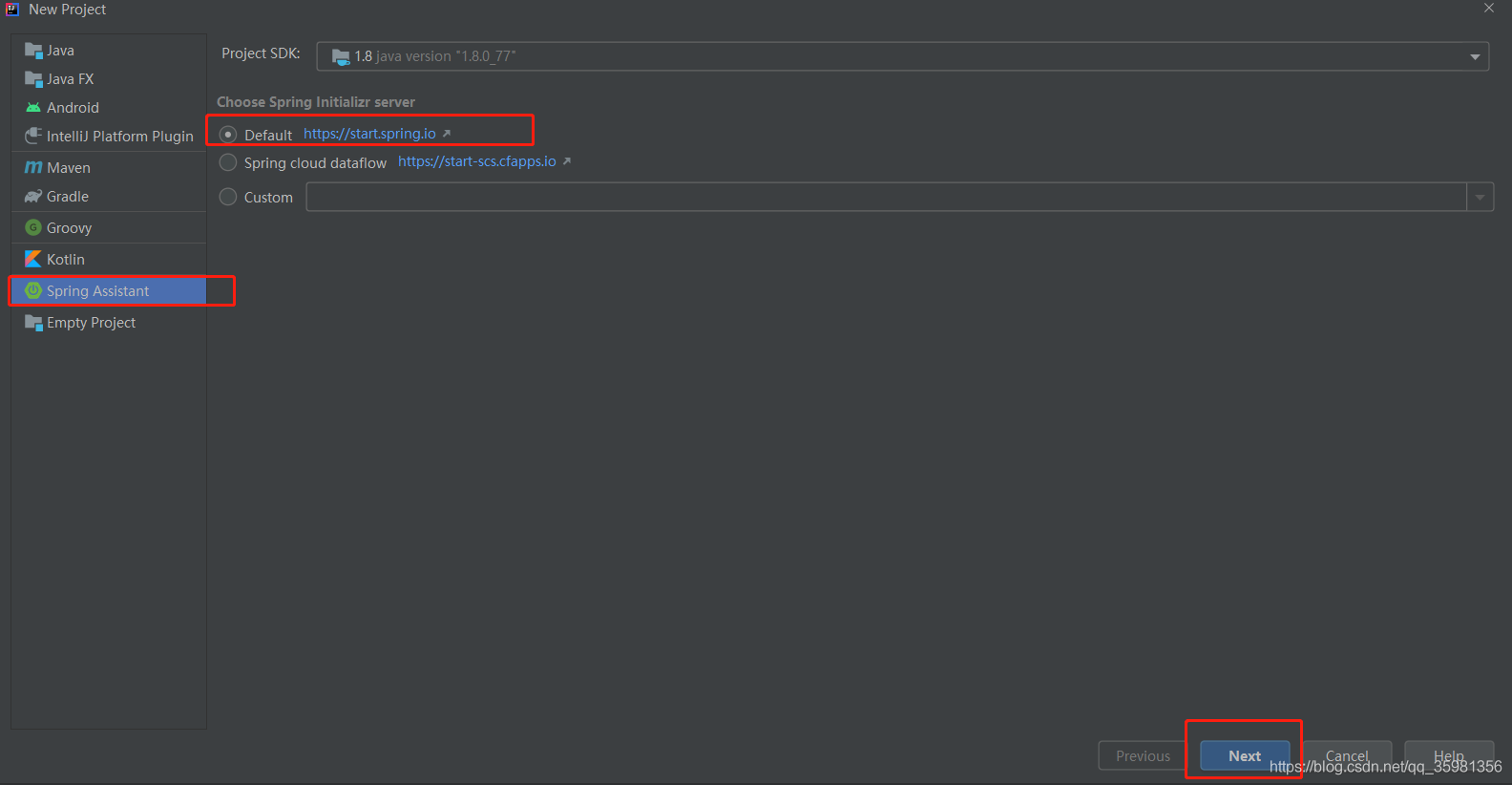Viewport: 1512px width, 785px height.
Task: Click the external link arrow after start-scs.cfapps.io
Action: point(566,161)
